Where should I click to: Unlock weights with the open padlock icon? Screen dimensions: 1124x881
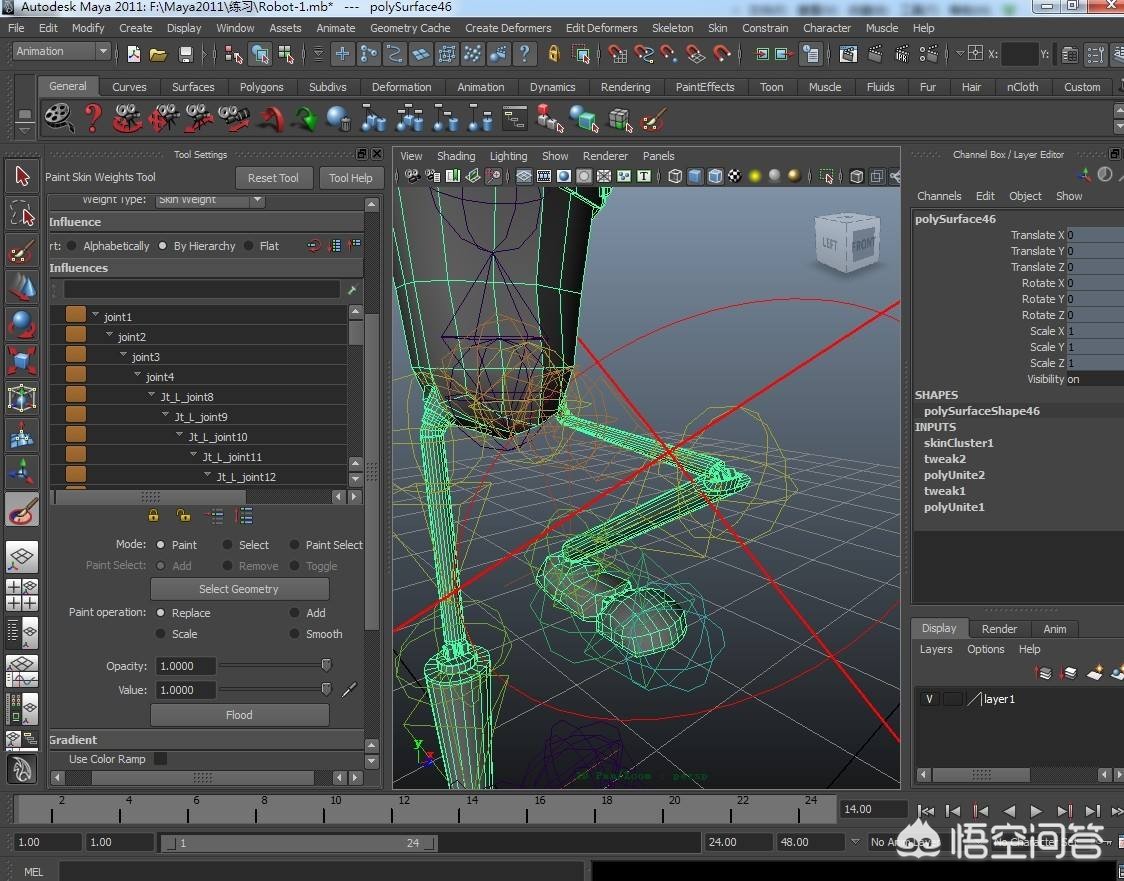(x=184, y=515)
